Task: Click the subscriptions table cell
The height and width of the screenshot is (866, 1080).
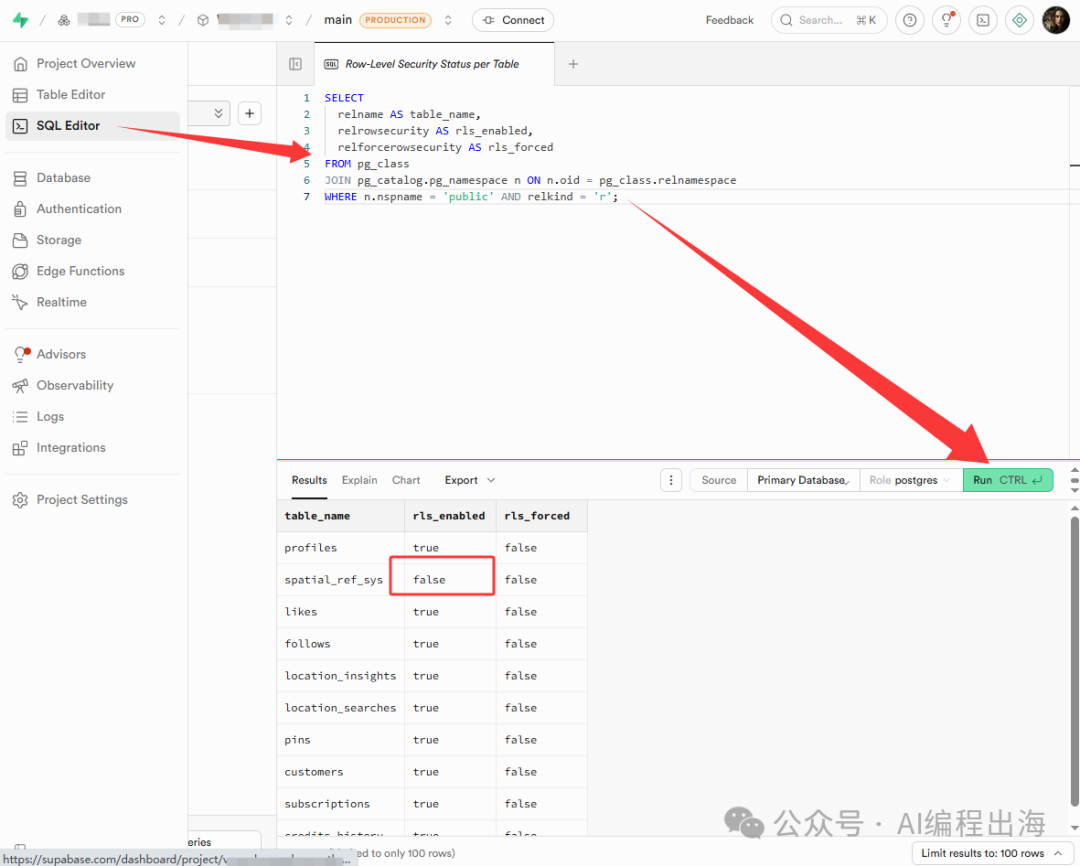Action: [340, 804]
